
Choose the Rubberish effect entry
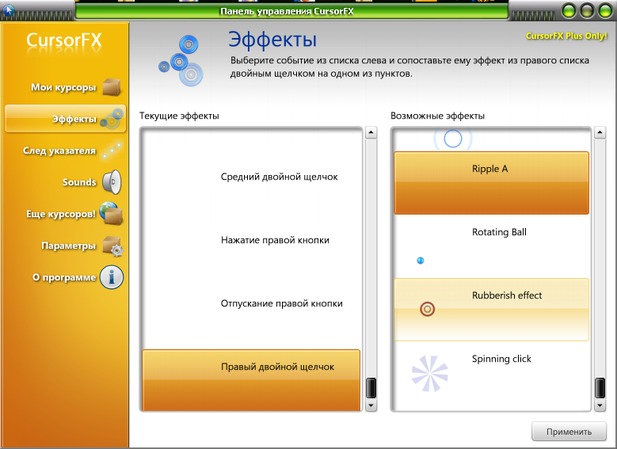coord(491,310)
